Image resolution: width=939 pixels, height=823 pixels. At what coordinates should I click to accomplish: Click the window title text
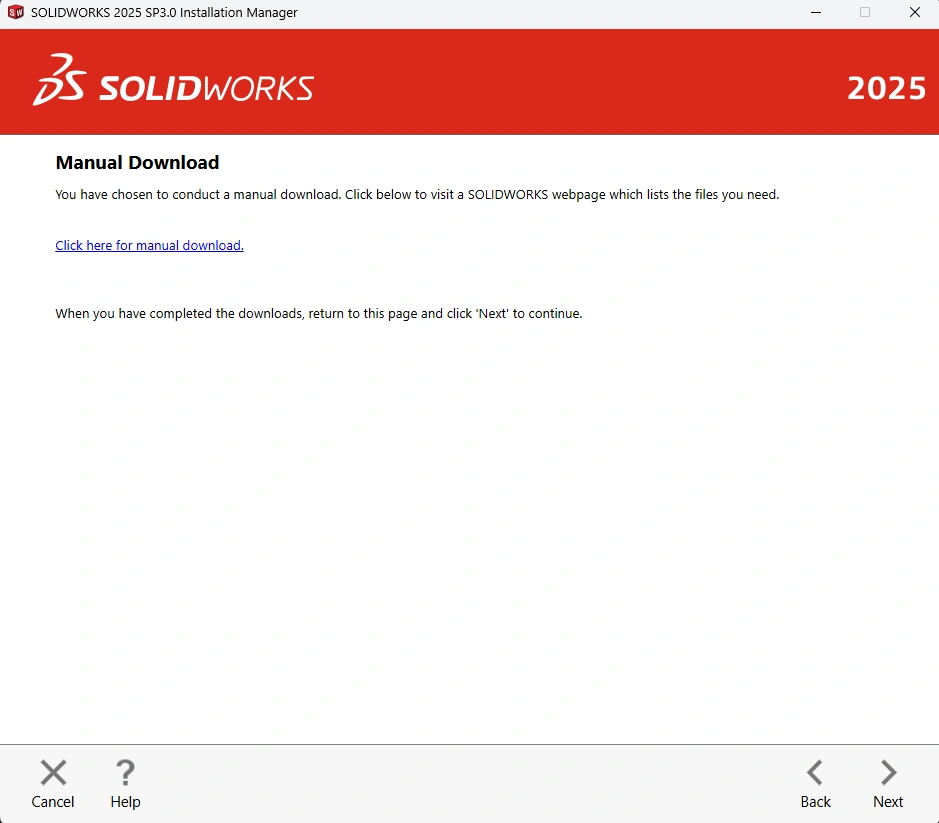click(x=164, y=13)
